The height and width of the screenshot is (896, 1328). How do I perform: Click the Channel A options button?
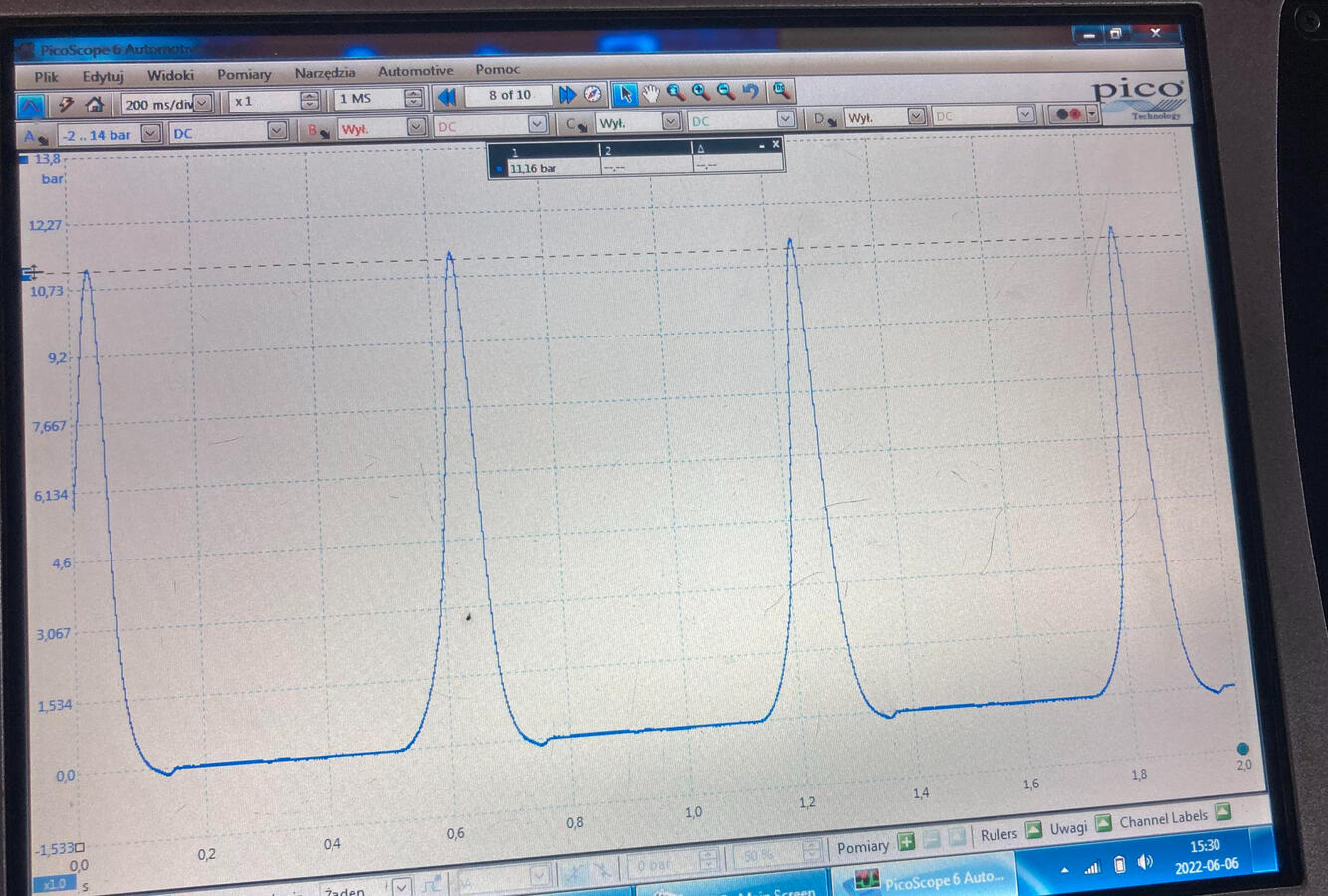coord(34,136)
